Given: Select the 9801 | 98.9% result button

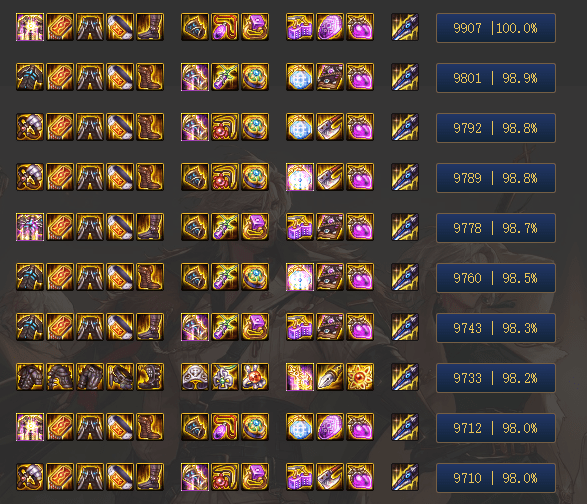Looking at the screenshot, I should click(496, 78).
